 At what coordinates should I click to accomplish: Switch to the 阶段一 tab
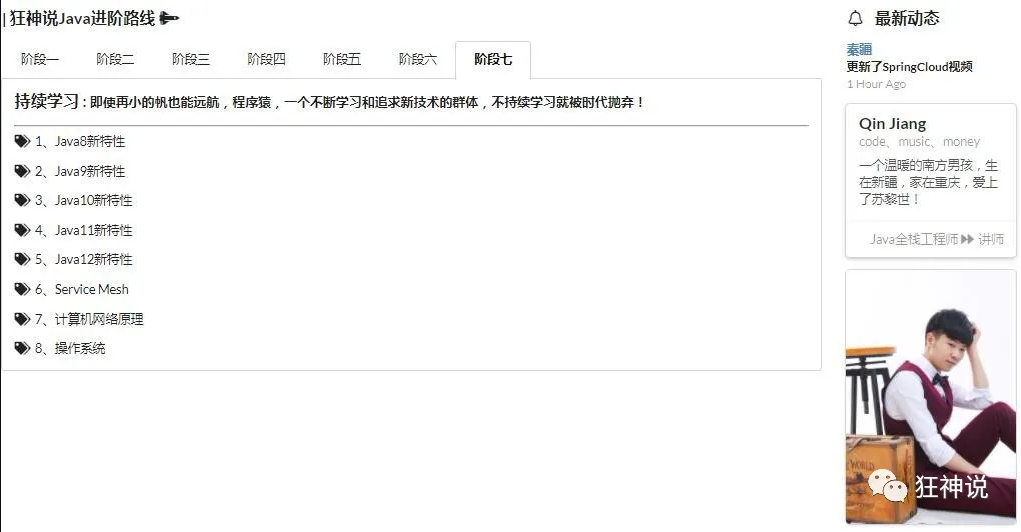pyautogui.click(x=40, y=59)
